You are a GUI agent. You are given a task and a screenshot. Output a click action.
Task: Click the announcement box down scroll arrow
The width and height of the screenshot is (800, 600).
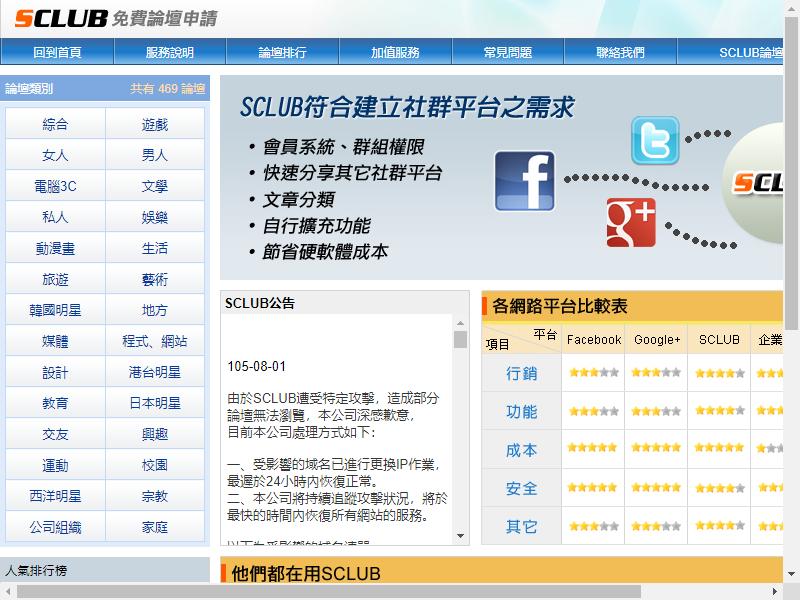pos(460,536)
